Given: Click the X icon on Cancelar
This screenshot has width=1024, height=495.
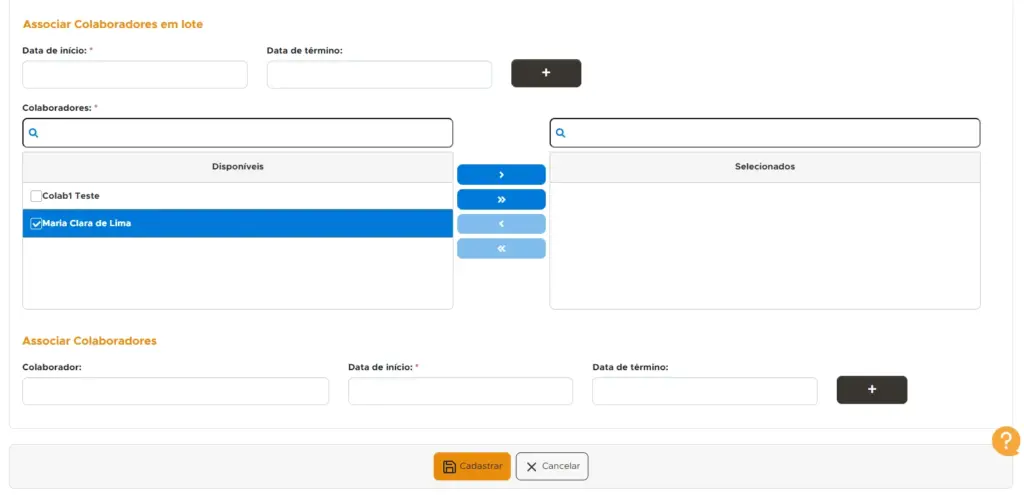Looking at the screenshot, I should point(532,466).
